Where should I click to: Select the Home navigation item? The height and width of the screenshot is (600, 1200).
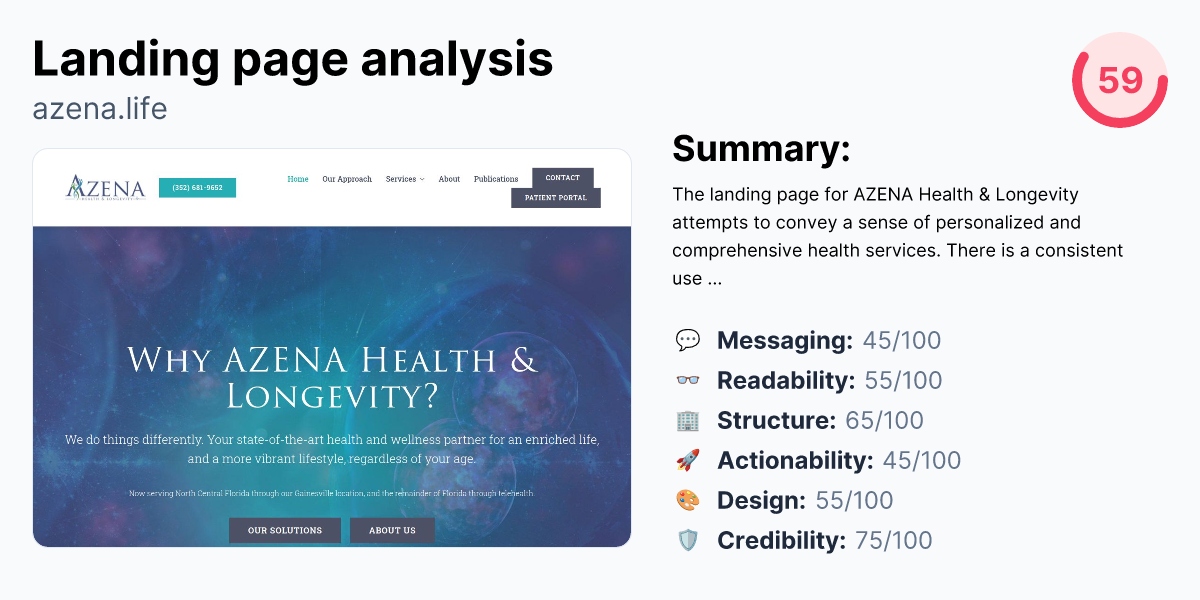pyautogui.click(x=297, y=179)
